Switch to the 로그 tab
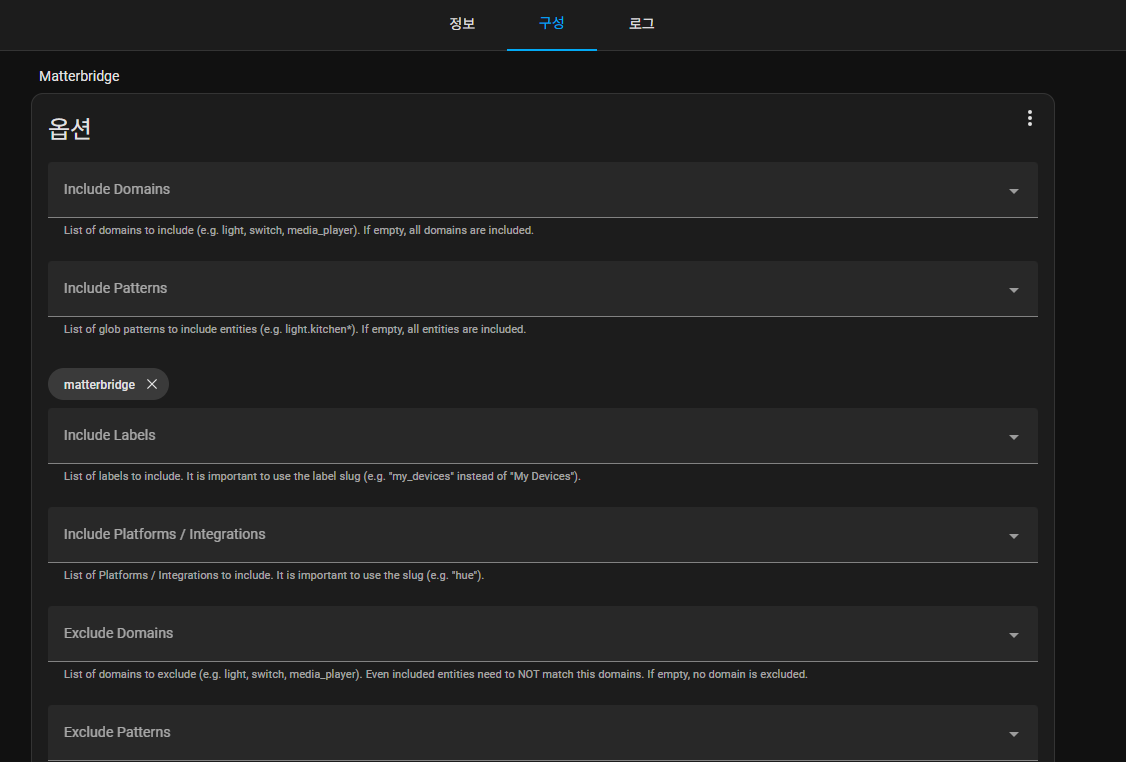The height and width of the screenshot is (762, 1126). (x=641, y=24)
